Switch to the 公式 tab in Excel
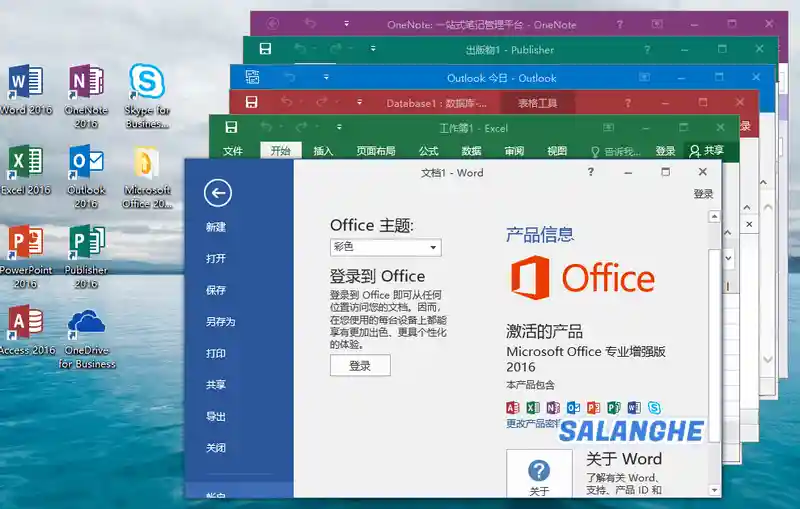The image size is (800, 509). (x=429, y=151)
